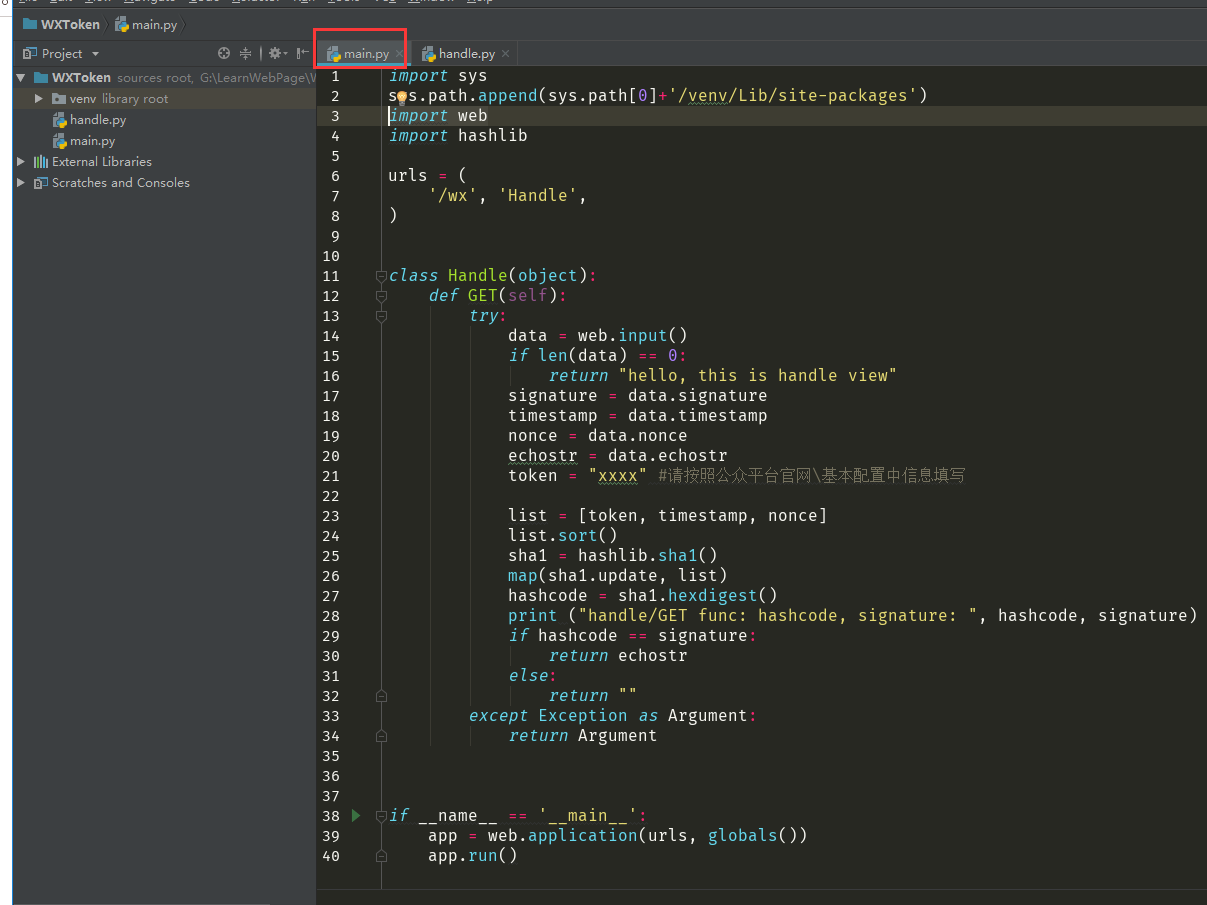Click WXToken in the breadcrumb bar

(70, 24)
